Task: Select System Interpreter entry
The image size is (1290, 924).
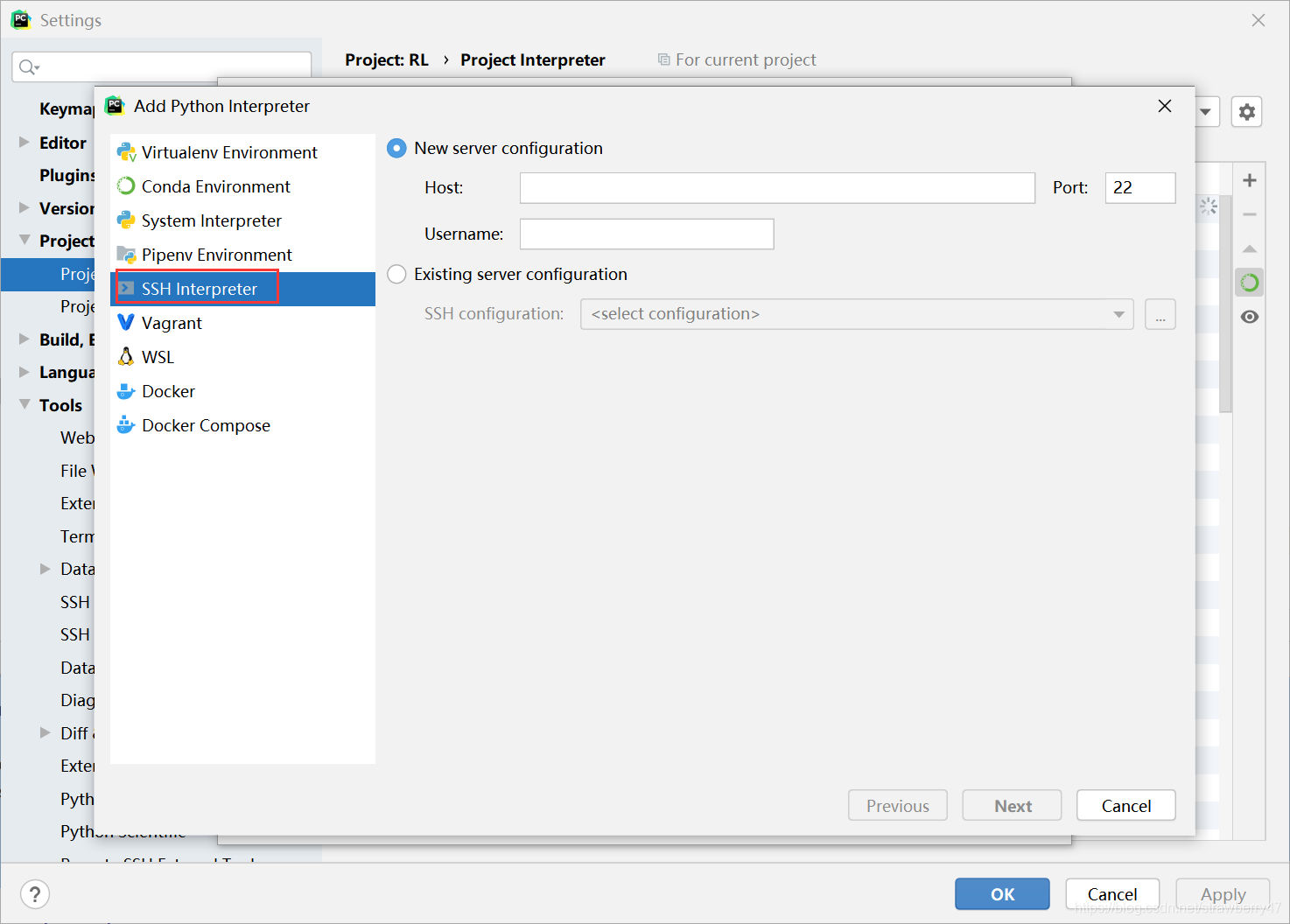Action: pos(242,220)
